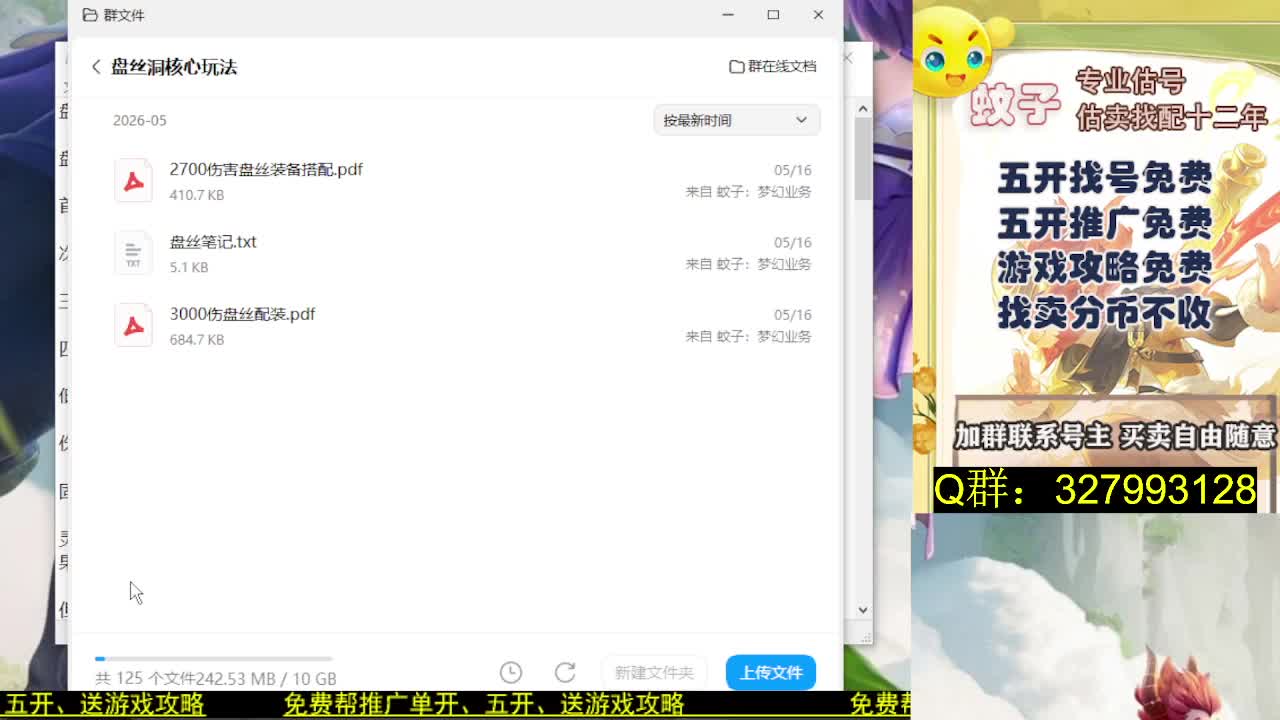Click the vertical scrollbar thumb of the file list
Viewport: 1280px width, 720px height.
[863, 158]
